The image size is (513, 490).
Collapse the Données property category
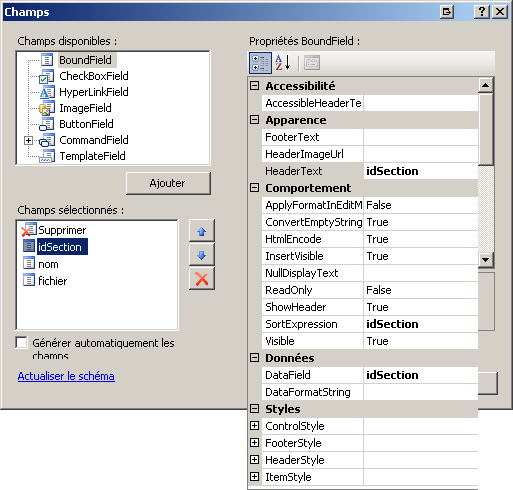pos(254,358)
